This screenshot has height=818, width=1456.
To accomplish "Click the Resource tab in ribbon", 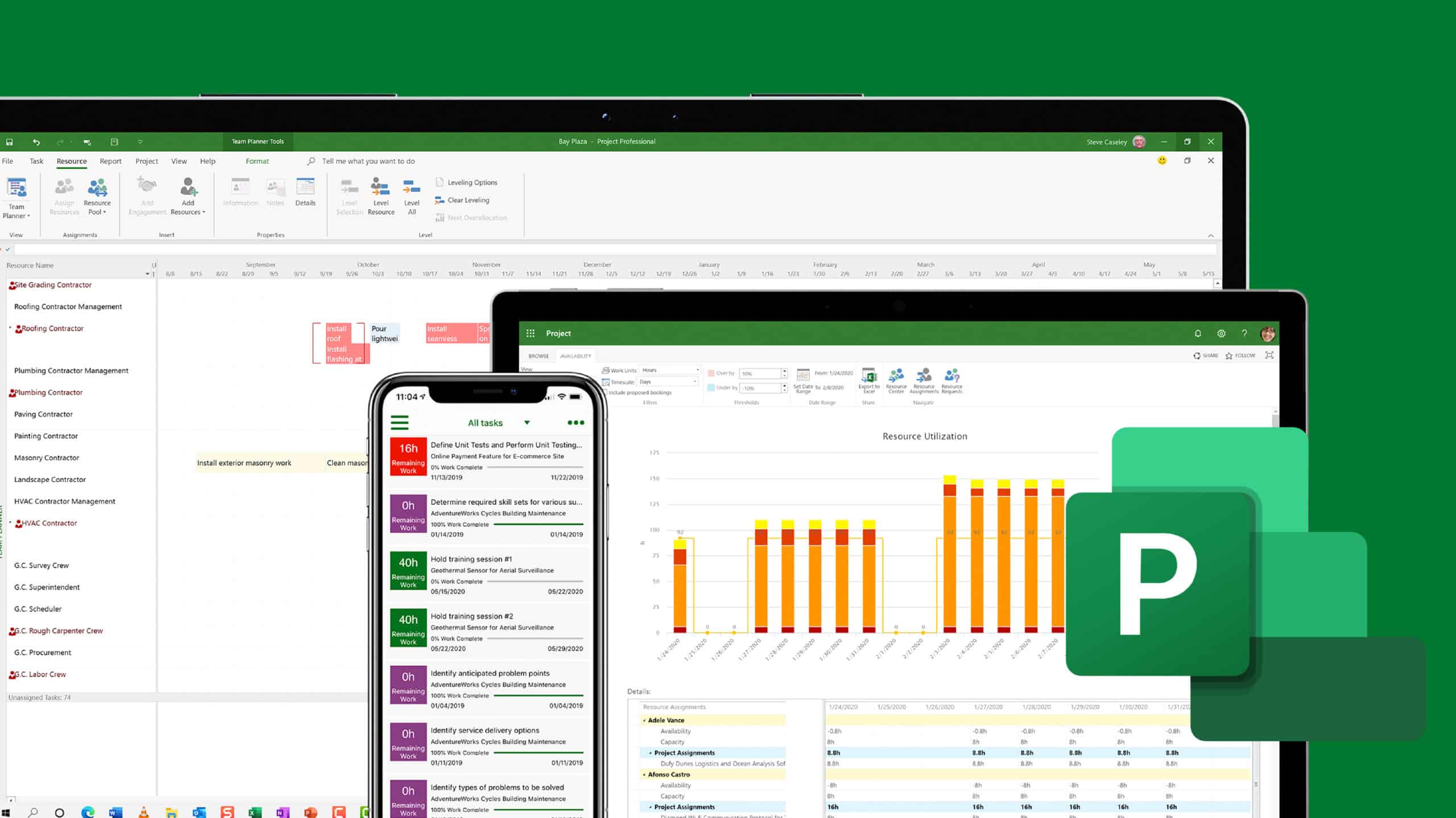I will tap(70, 161).
